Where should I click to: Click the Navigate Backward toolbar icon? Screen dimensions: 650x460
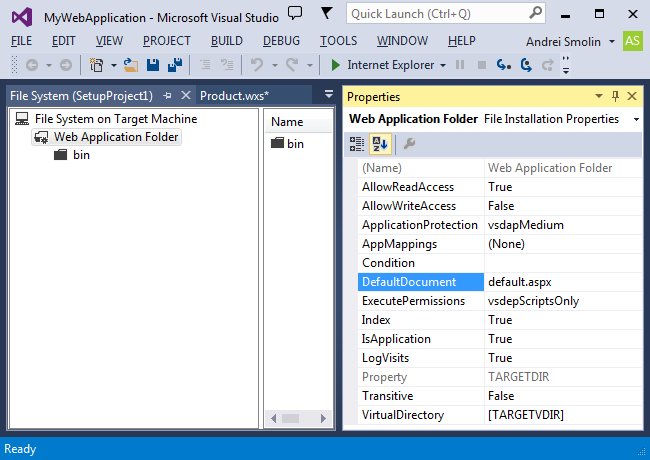point(32,65)
